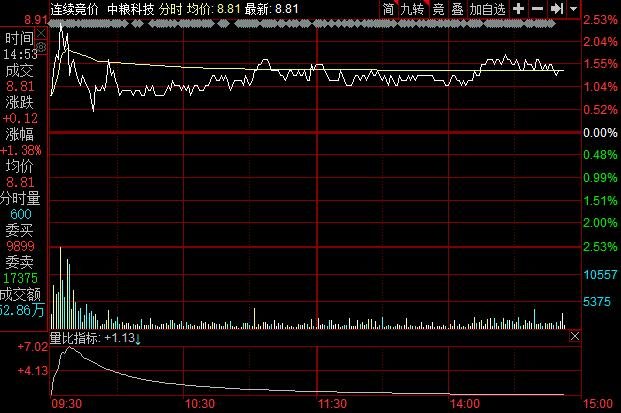
Task: Open the 九转 indicator button
Action: pos(412,9)
